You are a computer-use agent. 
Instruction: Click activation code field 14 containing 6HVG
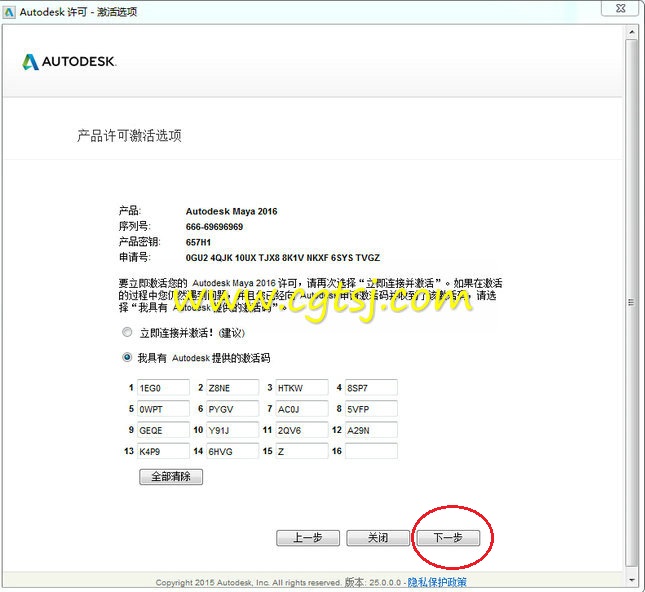click(232, 451)
